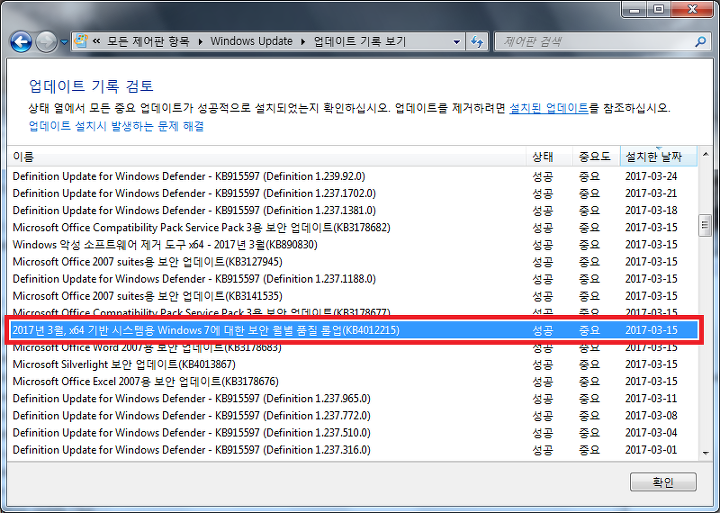Open 업데이트 설치시 발생하는 문제 해결 link
Screen dimensions: 720x513
pyautogui.click(x=116, y=126)
